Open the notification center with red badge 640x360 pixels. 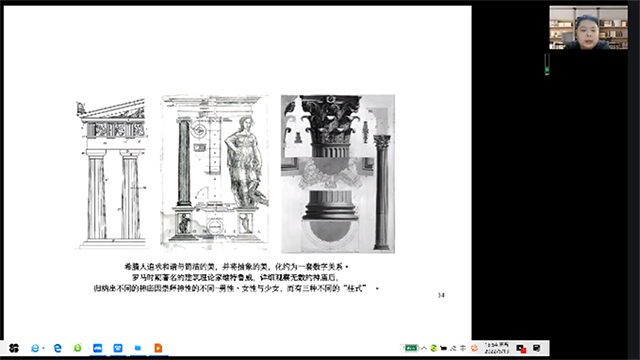pyautogui.click(x=521, y=348)
